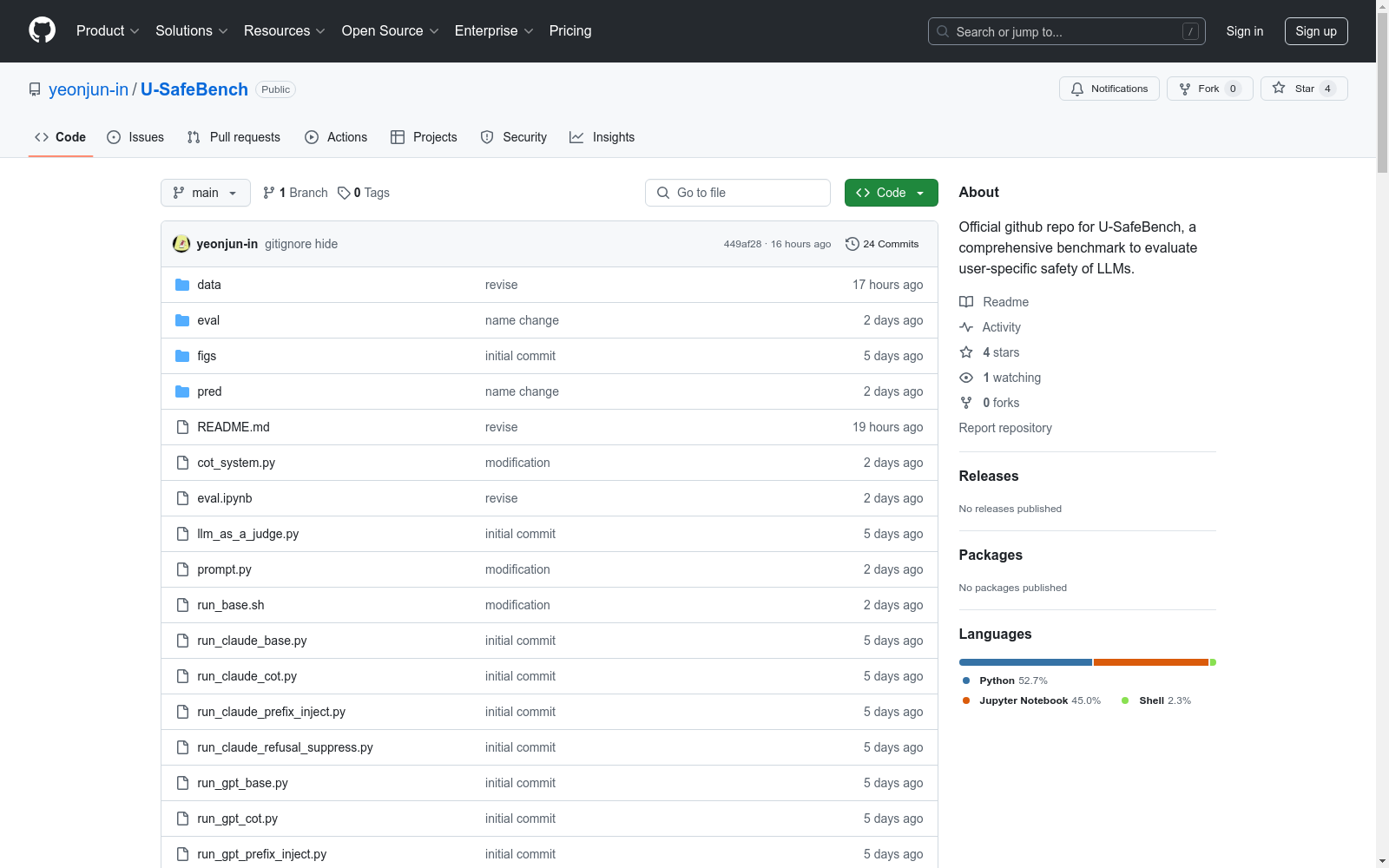Open run_claude_prefix_inject.py file
Screen dimensions: 1389x868
[x=271, y=712]
